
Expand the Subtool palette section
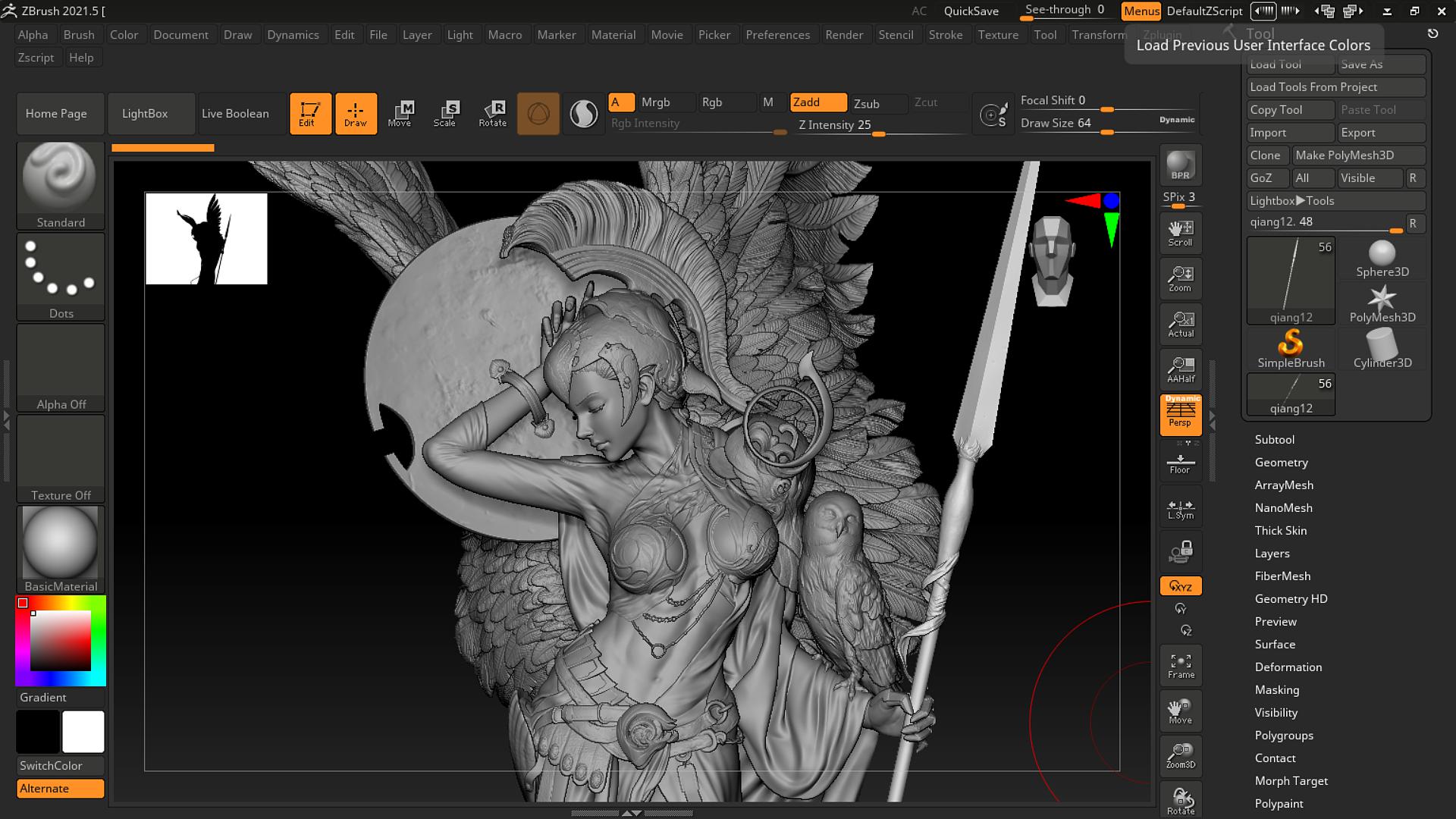[1275, 440]
